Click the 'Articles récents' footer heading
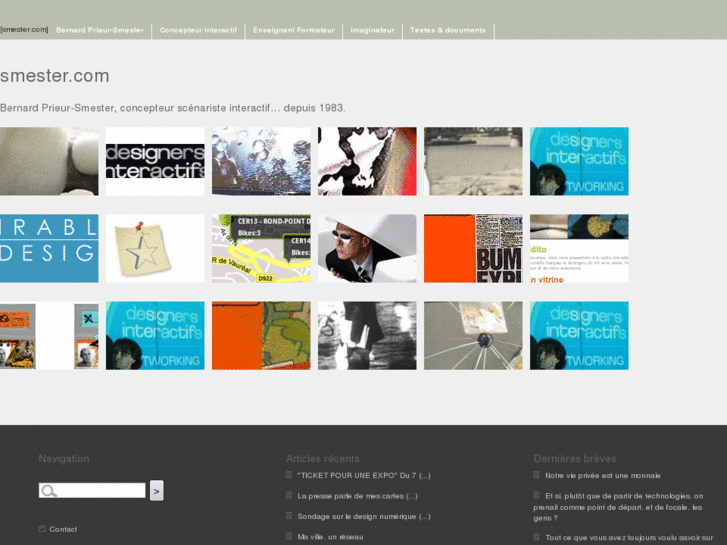The height and width of the screenshot is (545, 727). click(323, 459)
